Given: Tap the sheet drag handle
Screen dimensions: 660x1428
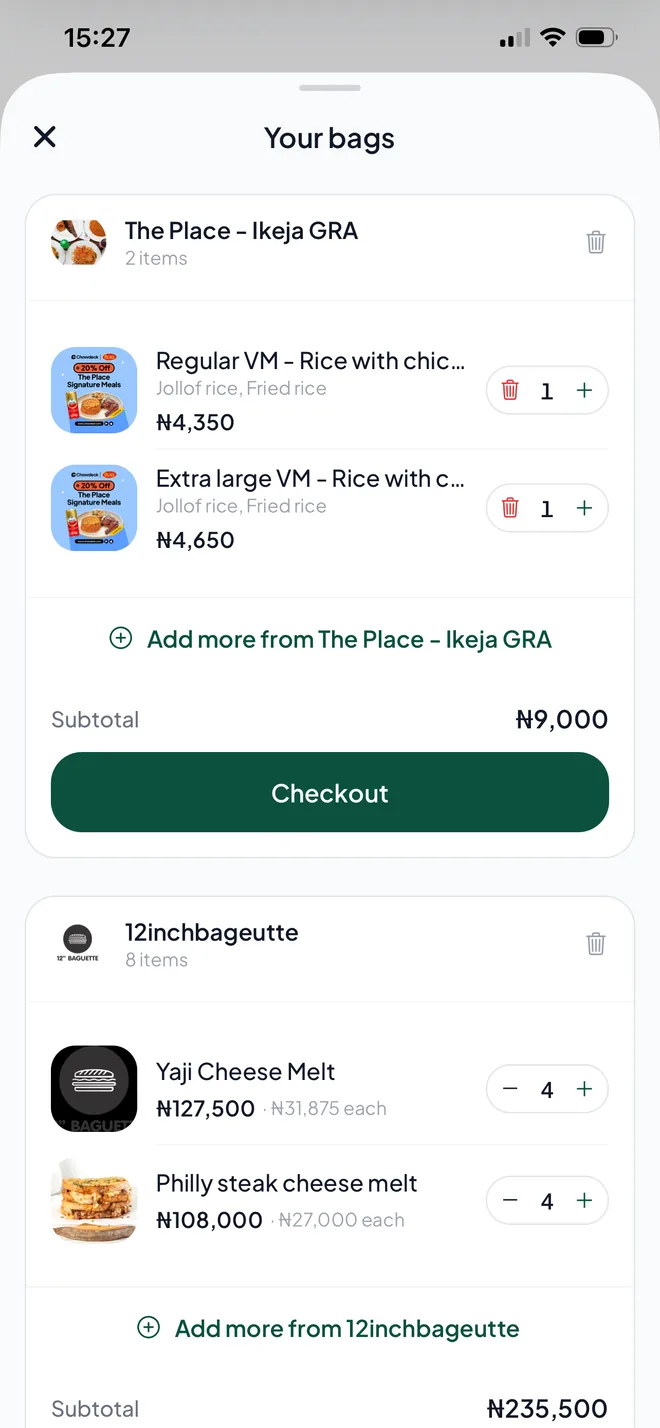Looking at the screenshot, I should 330,88.
